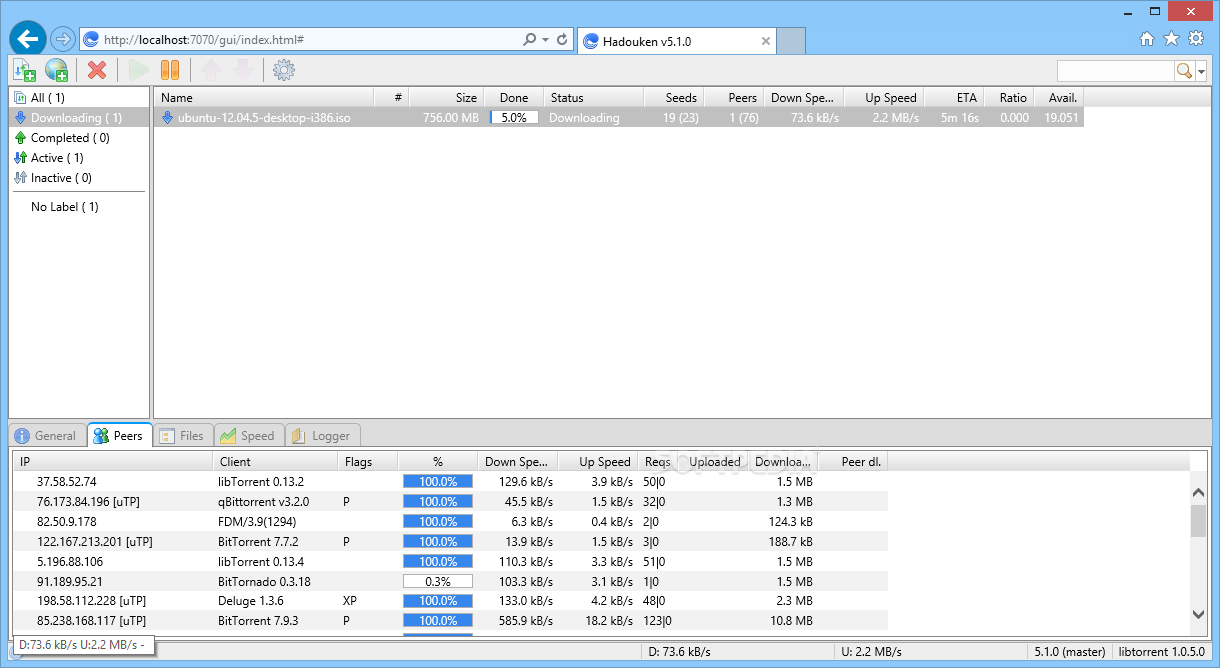Select peer row 85.238.168.117 [uTP]
This screenshot has width=1220, height=668.
(x=451, y=620)
